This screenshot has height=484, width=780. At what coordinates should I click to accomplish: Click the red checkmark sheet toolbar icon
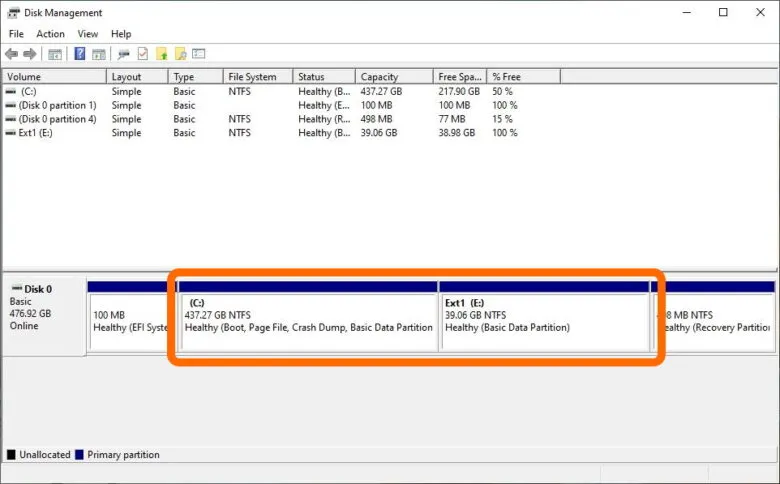tap(143, 54)
